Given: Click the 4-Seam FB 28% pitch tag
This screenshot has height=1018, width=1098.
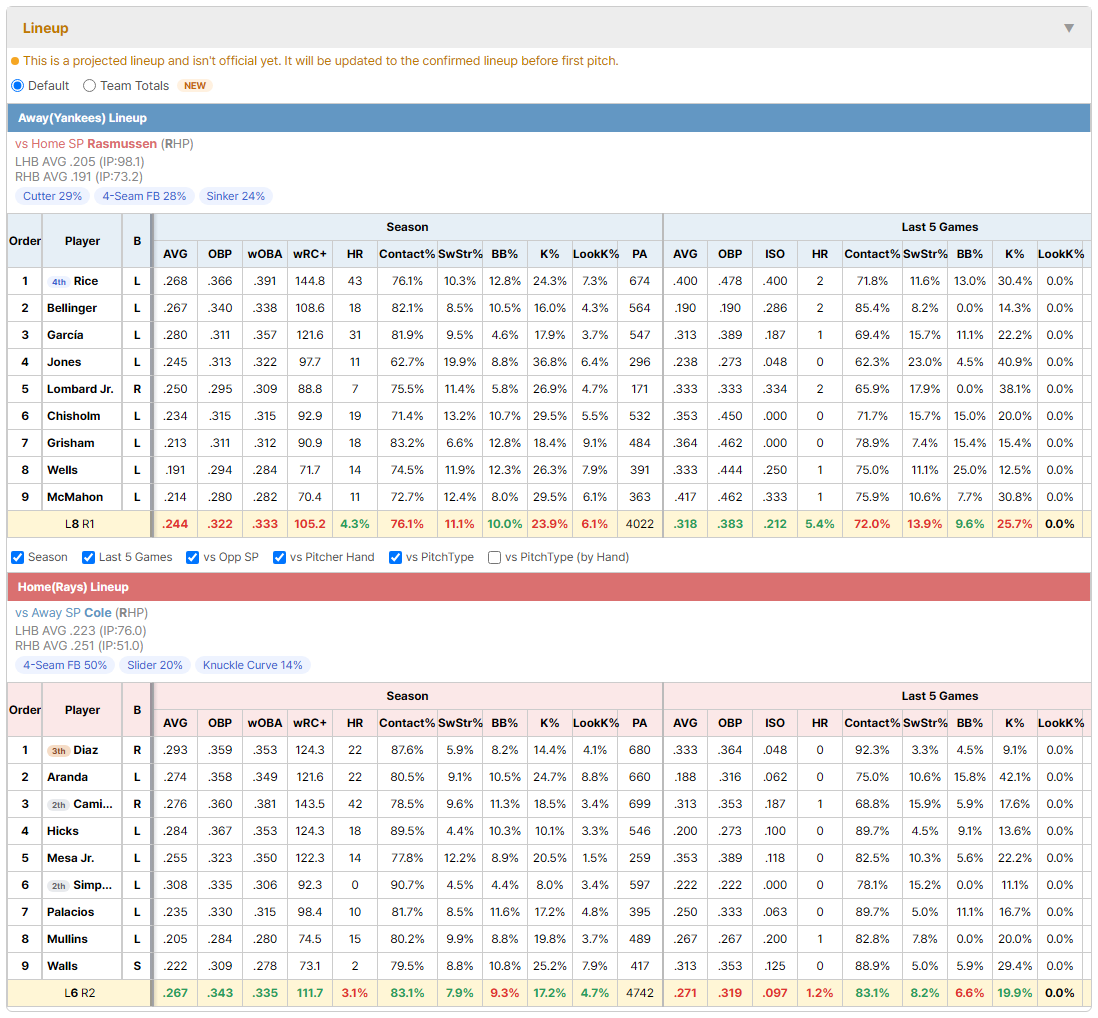Looking at the screenshot, I should 144,196.
